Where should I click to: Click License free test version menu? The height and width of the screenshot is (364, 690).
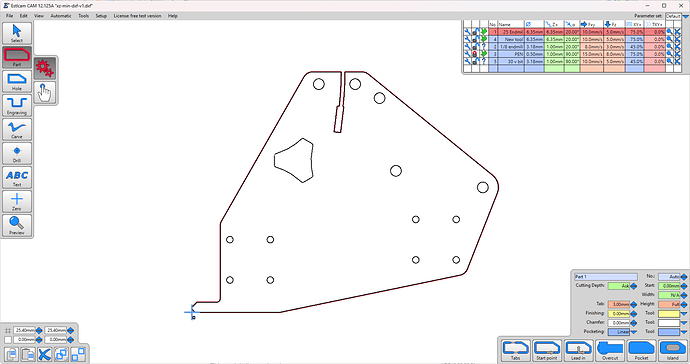tap(137, 16)
